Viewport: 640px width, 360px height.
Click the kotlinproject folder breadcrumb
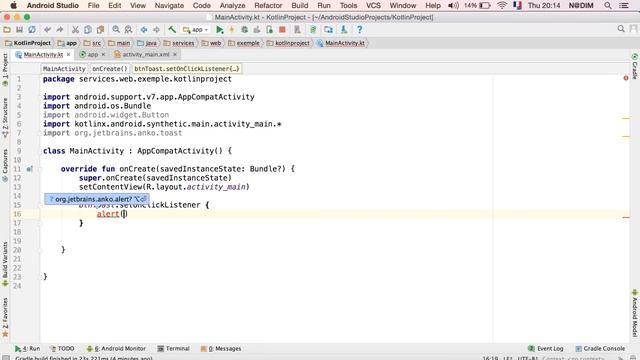[288, 43]
